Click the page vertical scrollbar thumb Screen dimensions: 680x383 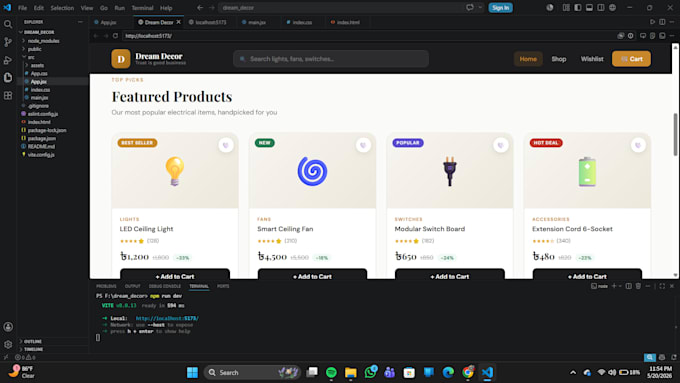675,134
